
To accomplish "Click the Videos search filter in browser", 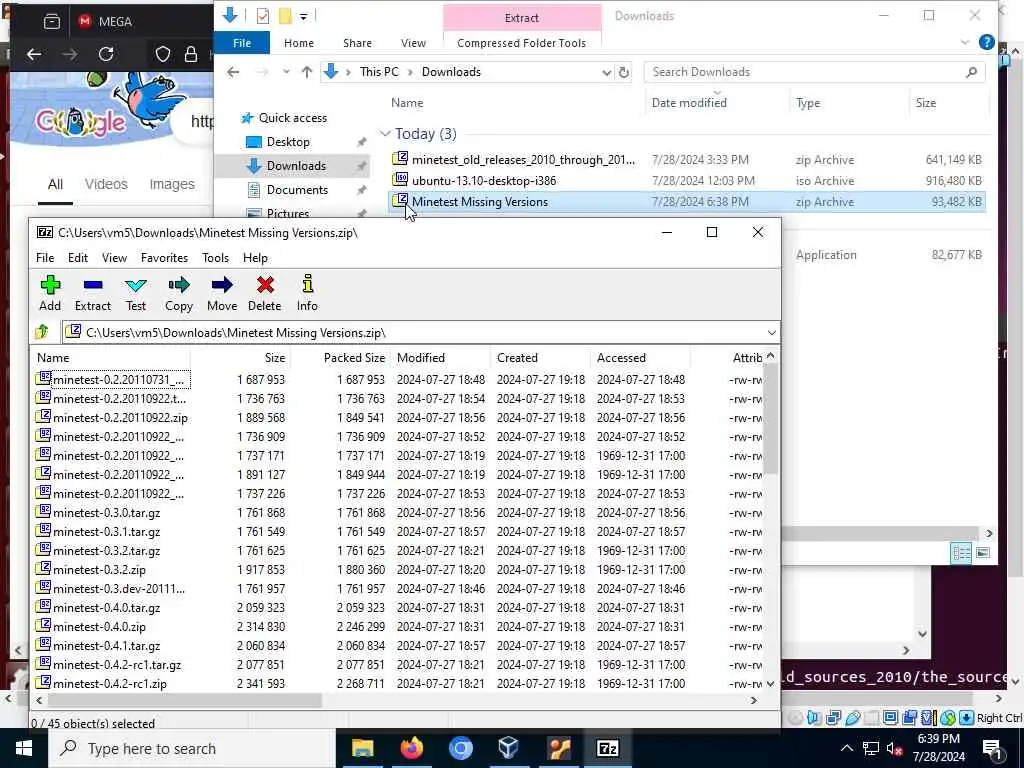I will coord(106,184).
